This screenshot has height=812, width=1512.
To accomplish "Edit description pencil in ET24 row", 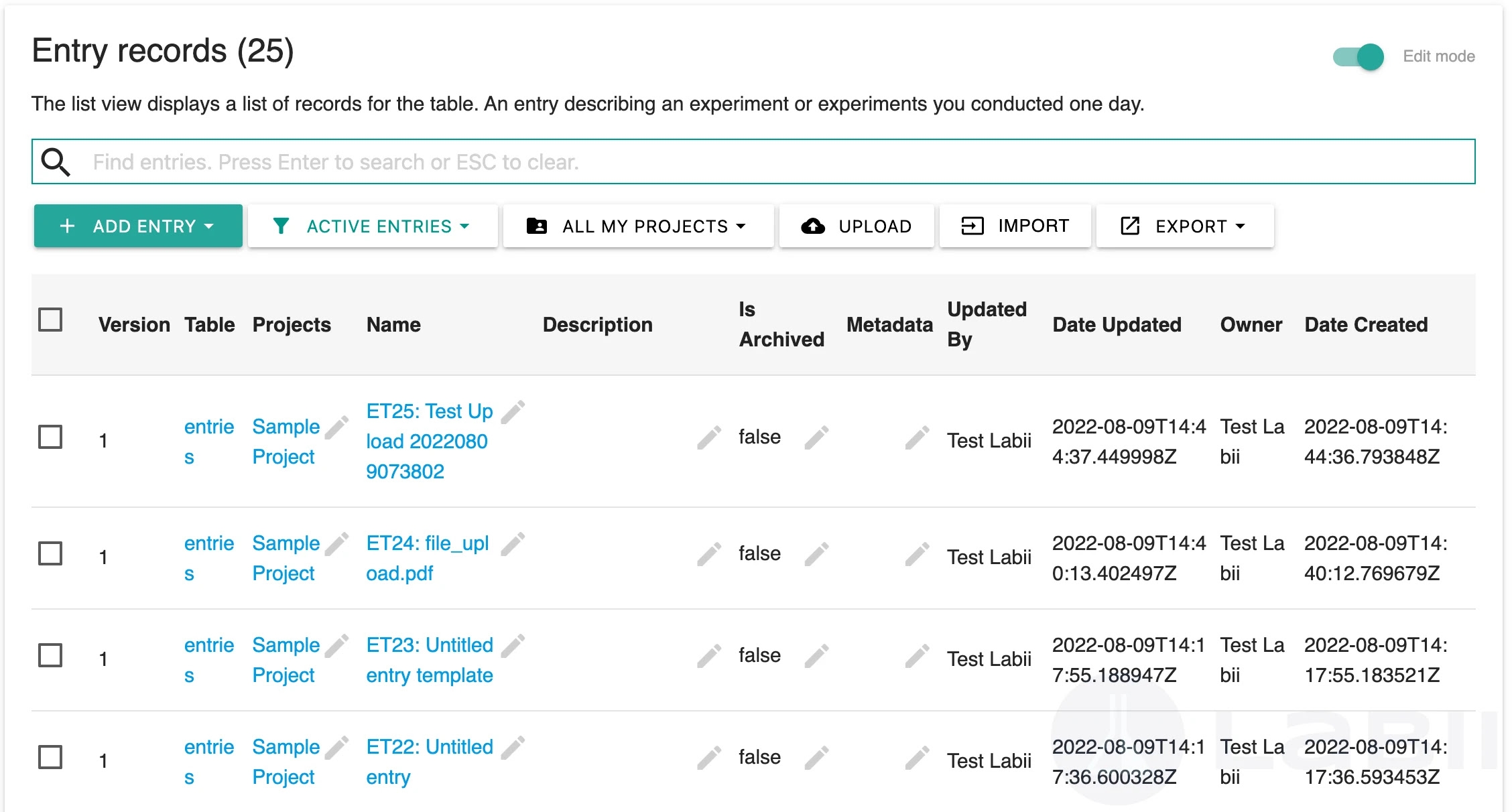I will [708, 554].
